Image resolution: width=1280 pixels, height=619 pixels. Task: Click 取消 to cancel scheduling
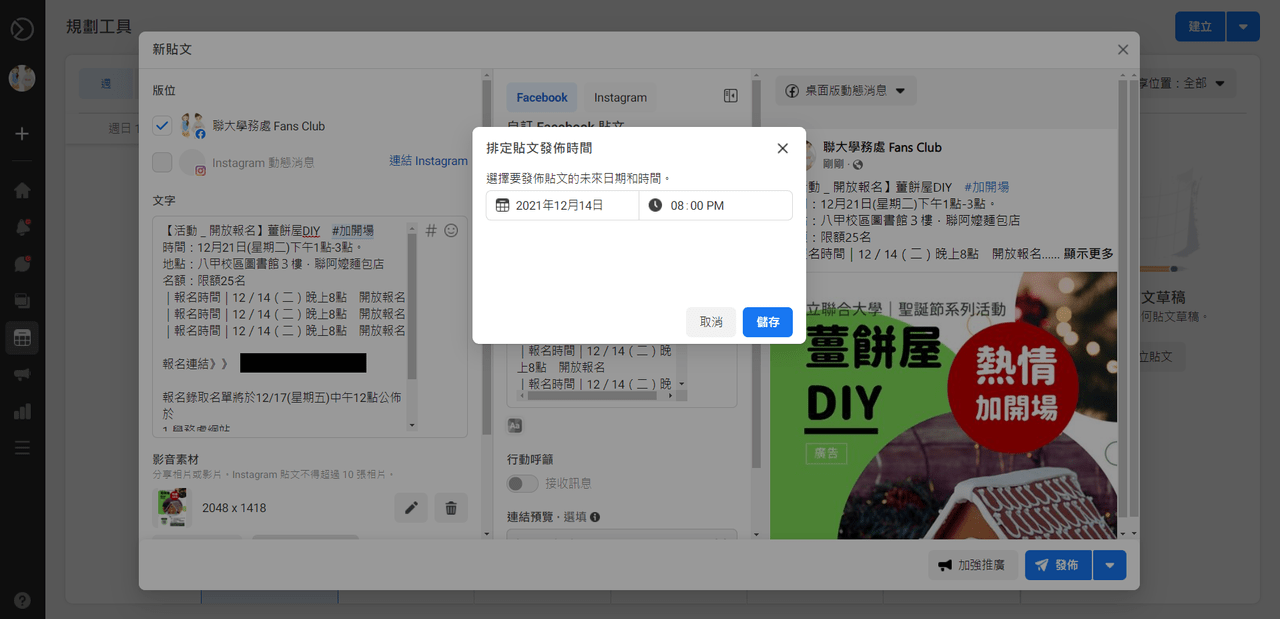(711, 322)
